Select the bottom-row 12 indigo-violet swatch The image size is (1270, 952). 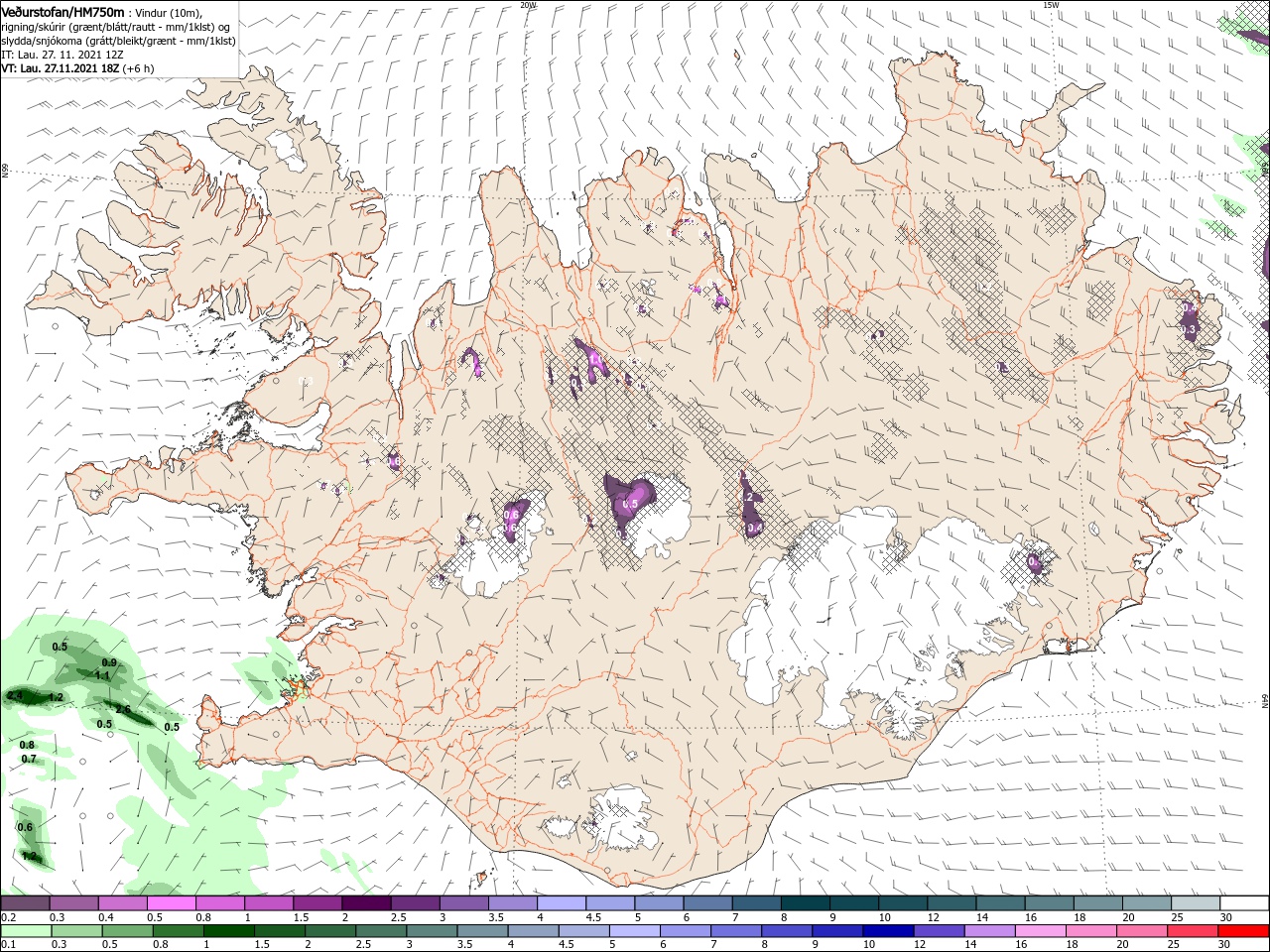point(939,931)
